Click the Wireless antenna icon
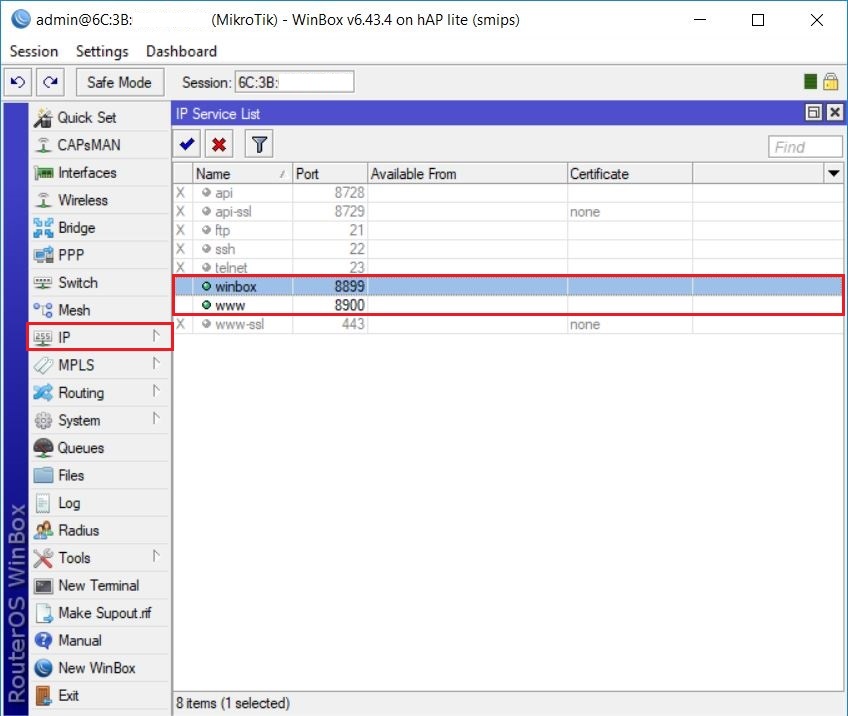The height and width of the screenshot is (716, 848). (x=43, y=200)
